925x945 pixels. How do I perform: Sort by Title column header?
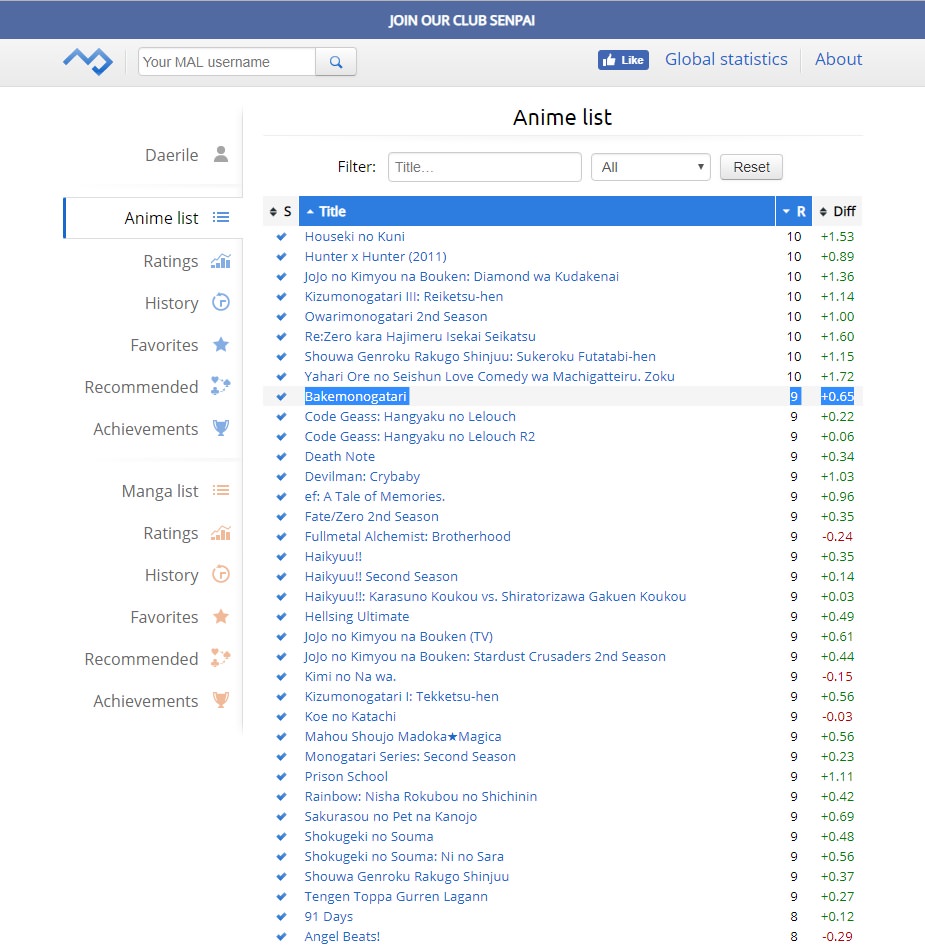pos(537,212)
